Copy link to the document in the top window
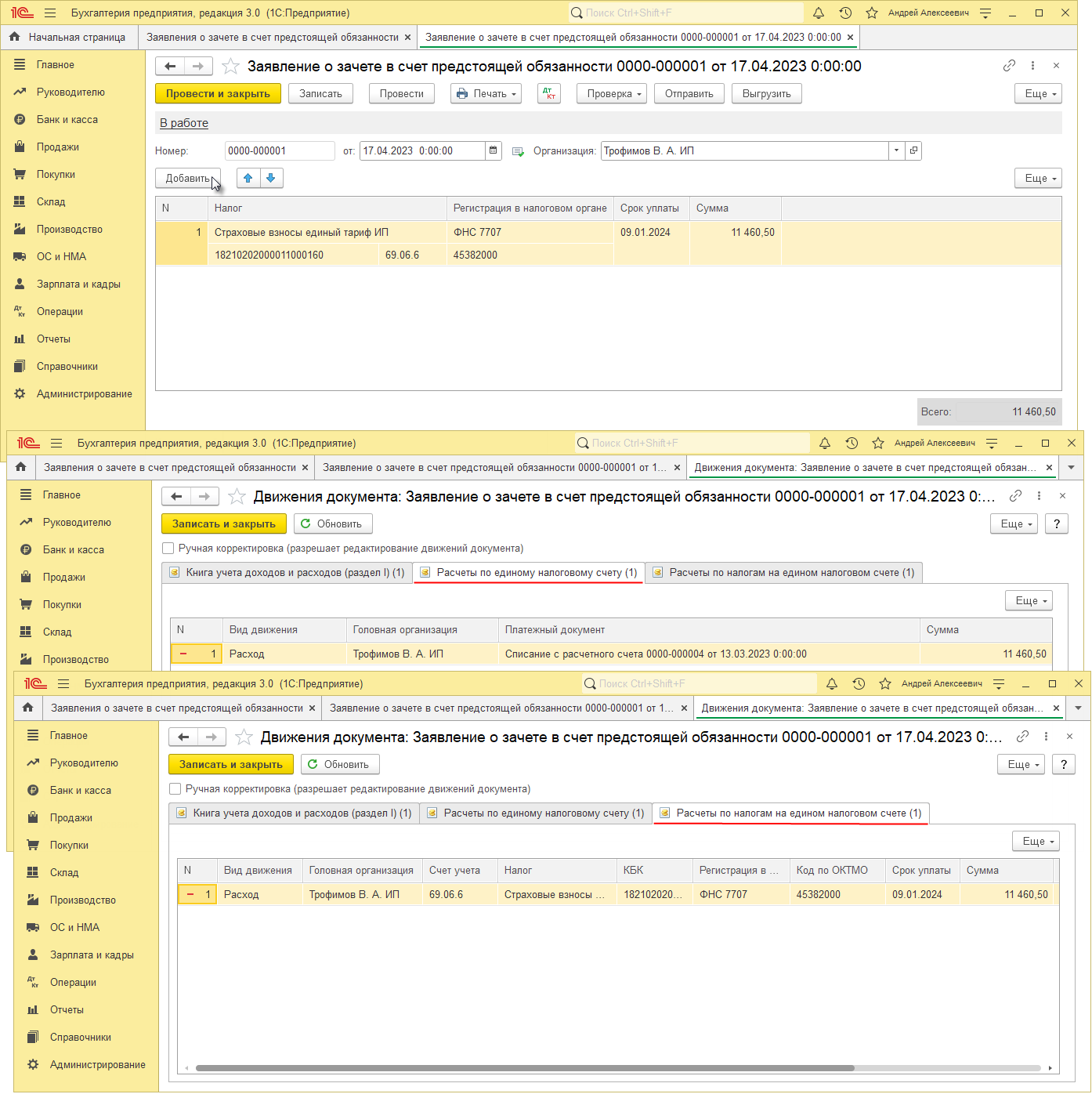This screenshot has width=1092, height=1094. (1009, 66)
